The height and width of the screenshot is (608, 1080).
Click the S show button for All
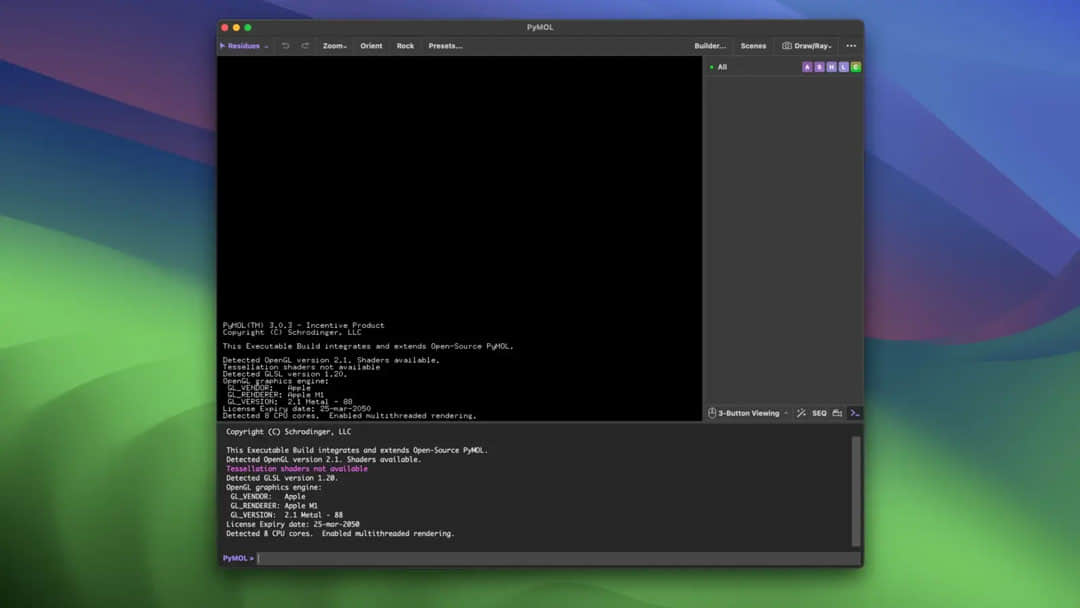[819, 67]
